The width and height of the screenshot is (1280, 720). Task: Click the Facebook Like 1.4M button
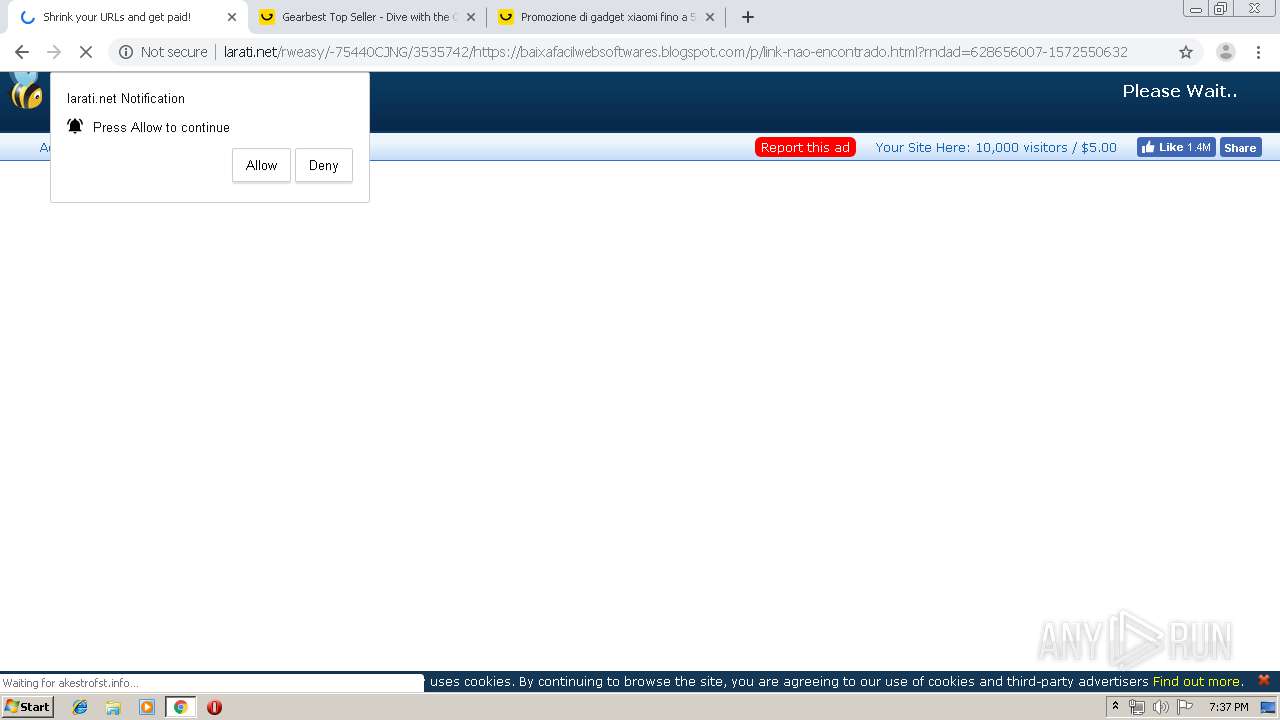pos(1176,147)
